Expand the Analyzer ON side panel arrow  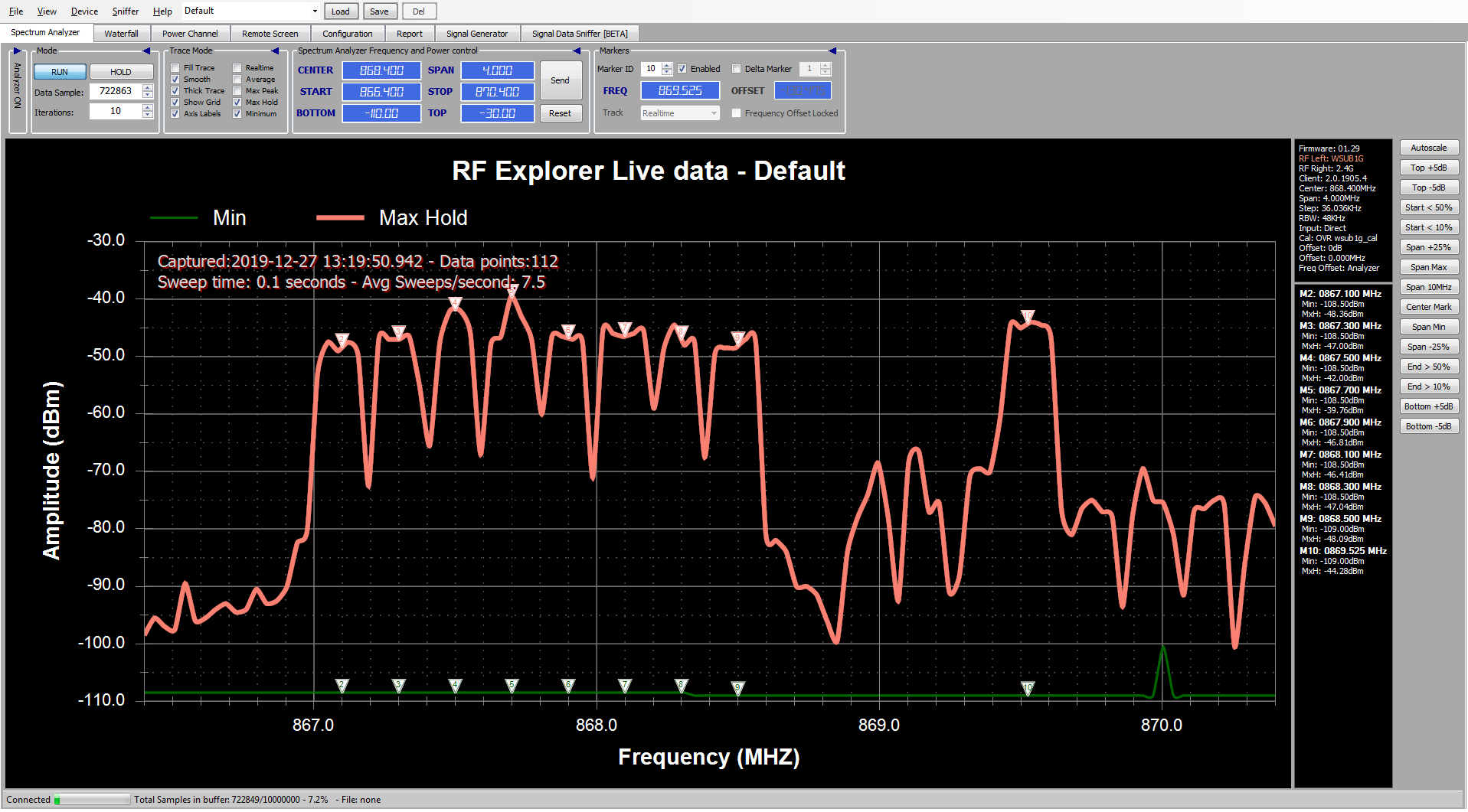tap(17, 51)
